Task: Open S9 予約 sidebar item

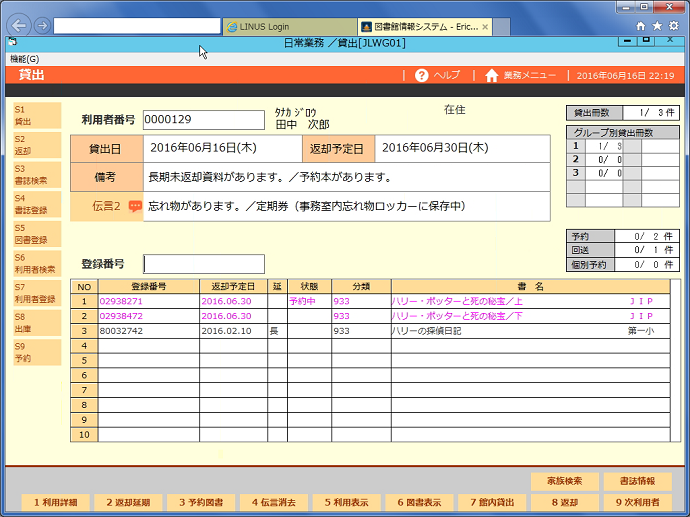Action: (37, 352)
